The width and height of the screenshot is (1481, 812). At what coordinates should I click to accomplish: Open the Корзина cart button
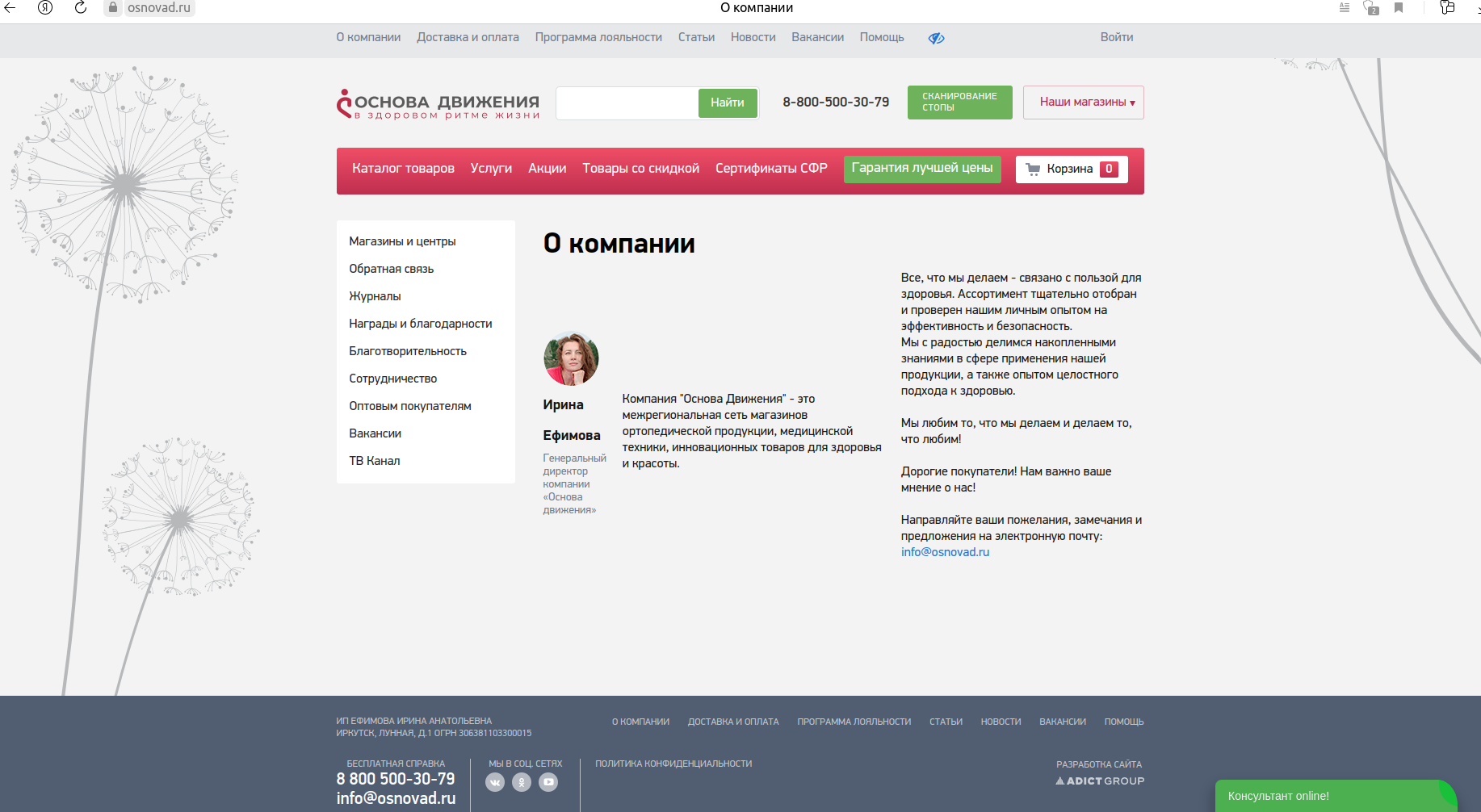pyautogui.click(x=1072, y=170)
